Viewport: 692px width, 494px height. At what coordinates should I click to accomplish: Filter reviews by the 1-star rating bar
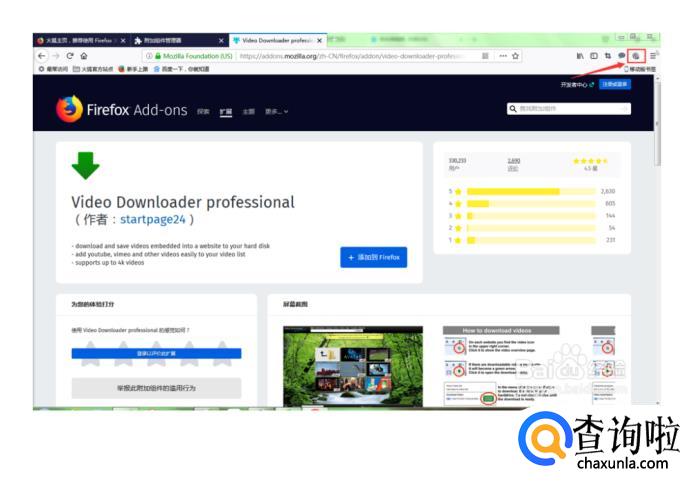coord(531,240)
